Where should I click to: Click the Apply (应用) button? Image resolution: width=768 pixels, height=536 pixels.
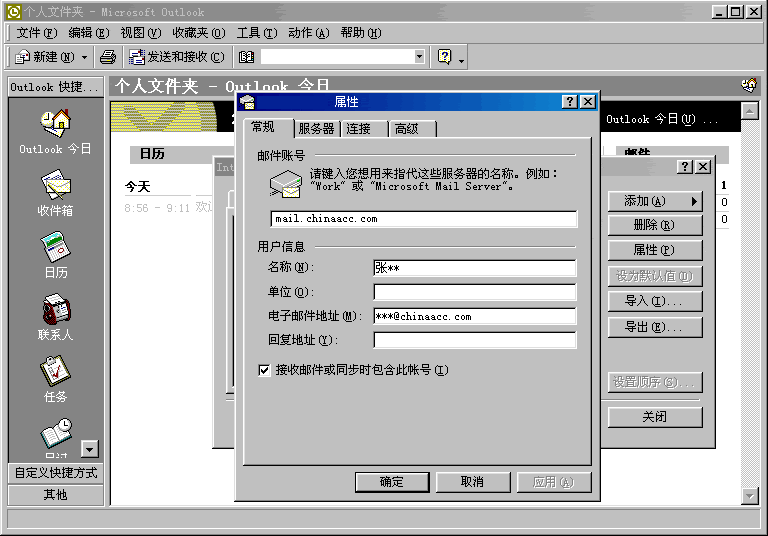click(553, 482)
